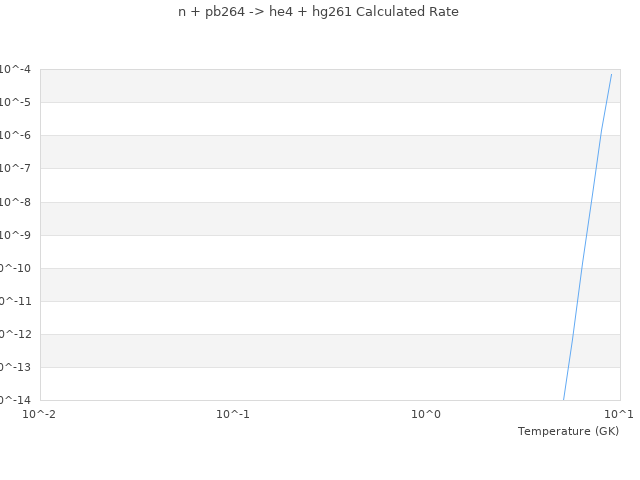Select the 10^-5 y-axis tick label
640x480 pixels.
tap(16, 102)
